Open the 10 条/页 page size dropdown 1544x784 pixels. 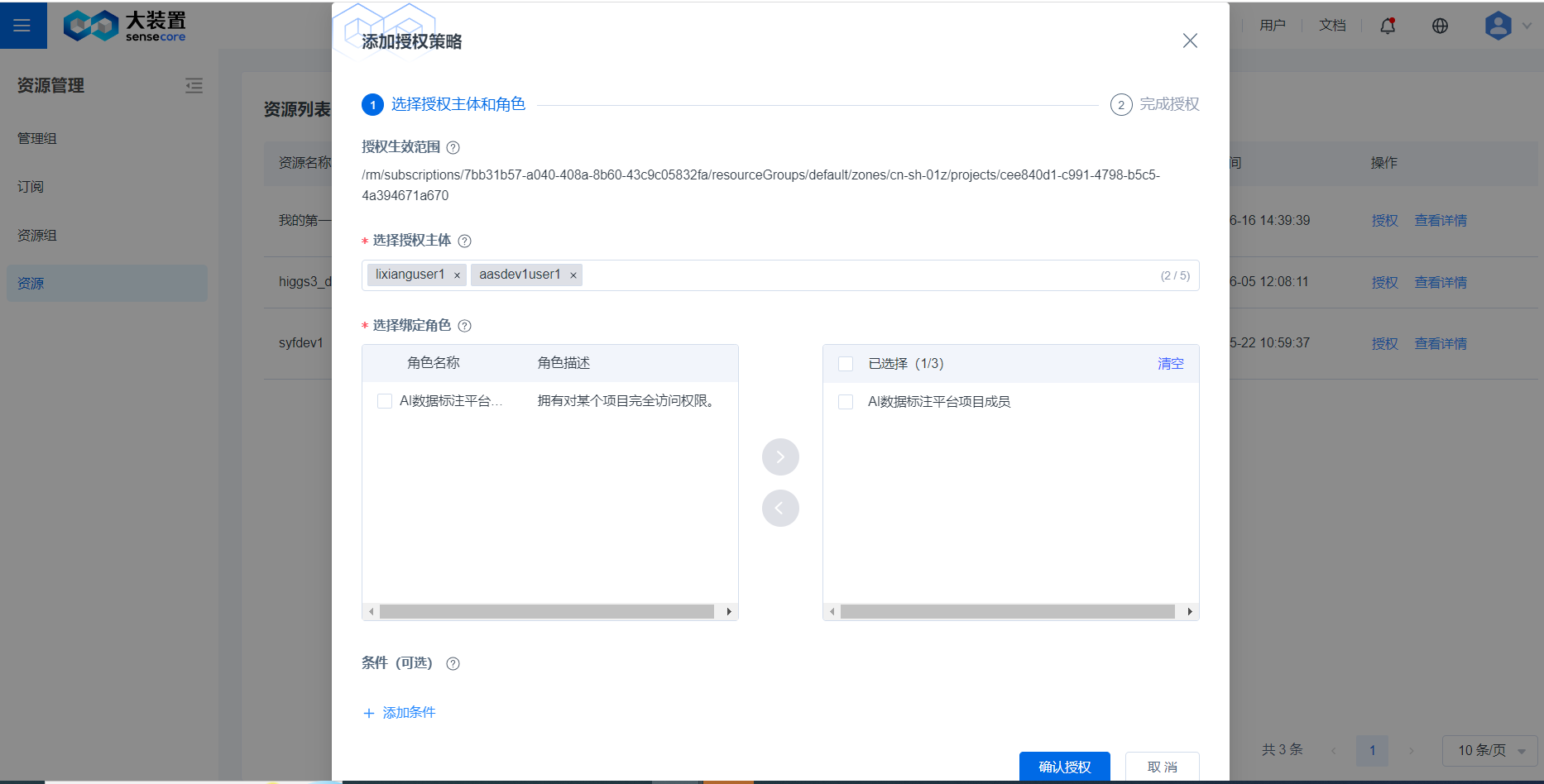1490,750
